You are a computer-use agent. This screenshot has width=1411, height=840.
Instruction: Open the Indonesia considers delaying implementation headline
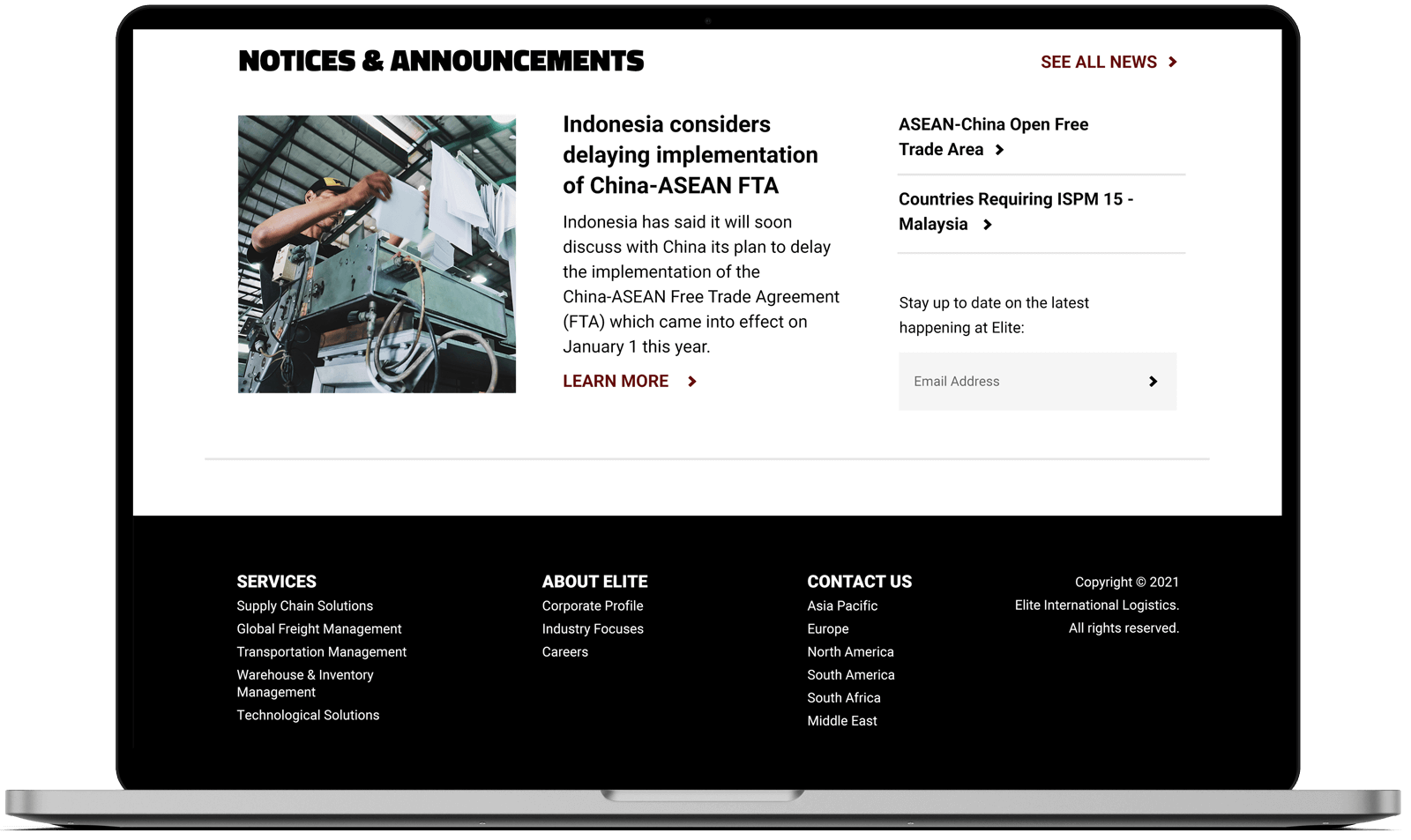691,155
